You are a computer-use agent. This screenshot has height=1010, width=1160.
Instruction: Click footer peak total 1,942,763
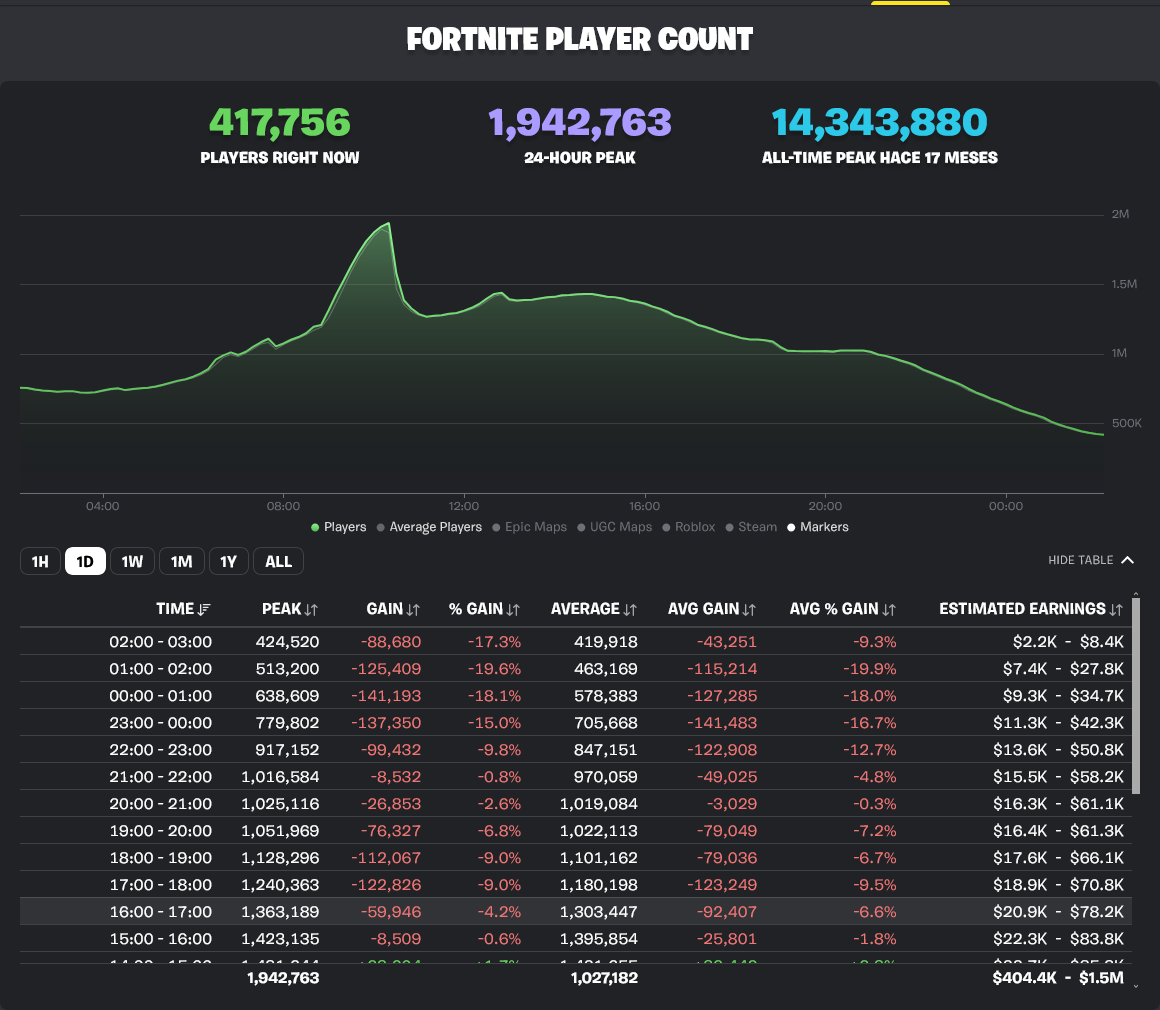(283, 978)
